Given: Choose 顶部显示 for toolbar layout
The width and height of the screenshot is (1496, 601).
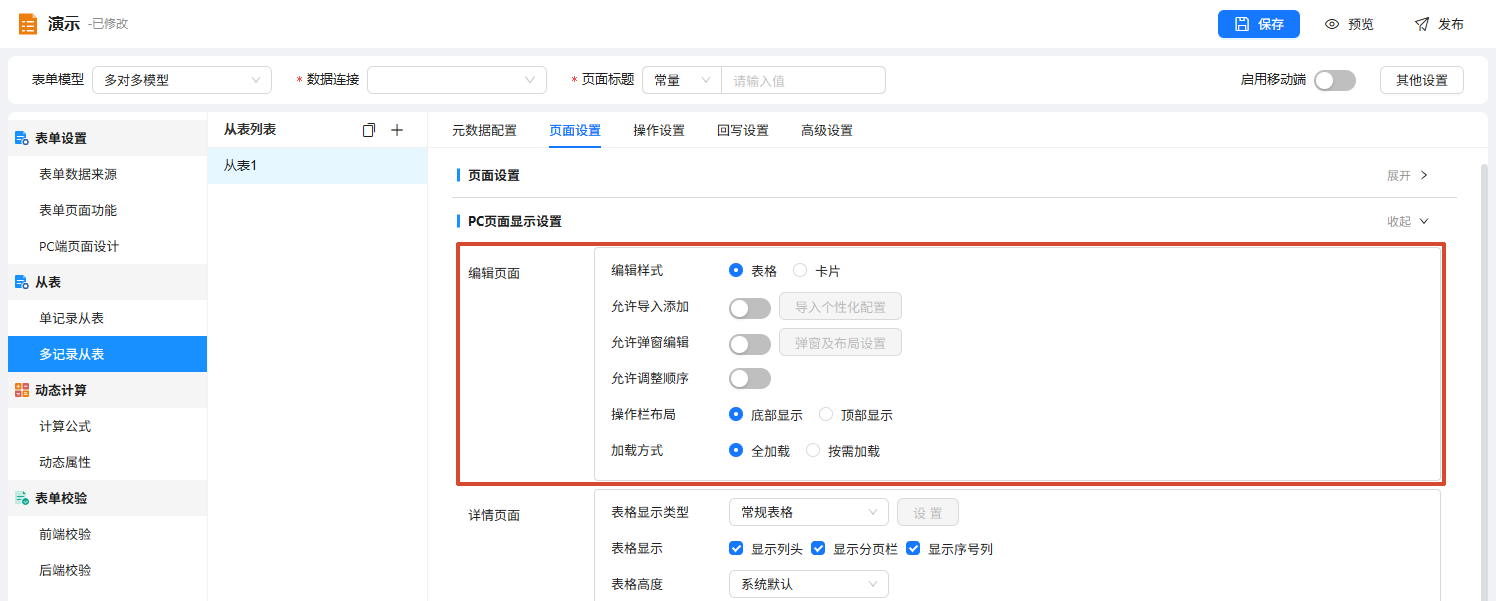Looking at the screenshot, I should coord(826,414).
